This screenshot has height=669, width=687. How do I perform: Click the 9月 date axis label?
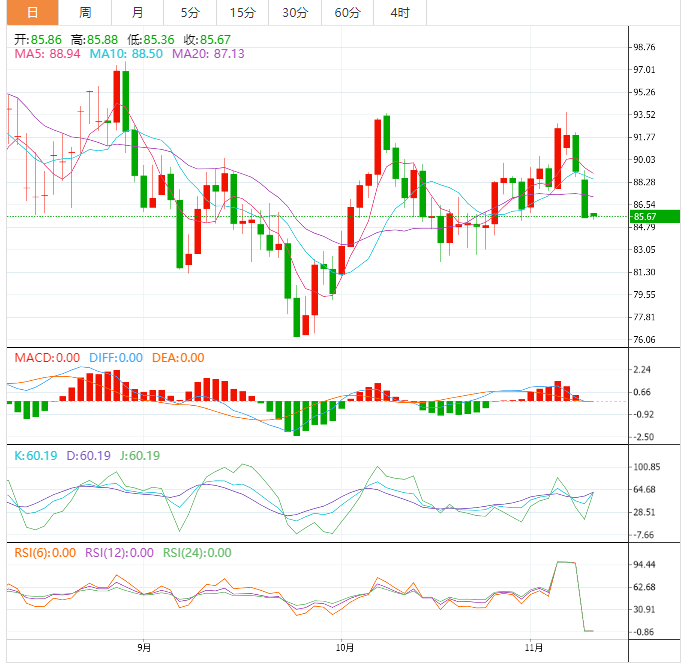point(144,648)
